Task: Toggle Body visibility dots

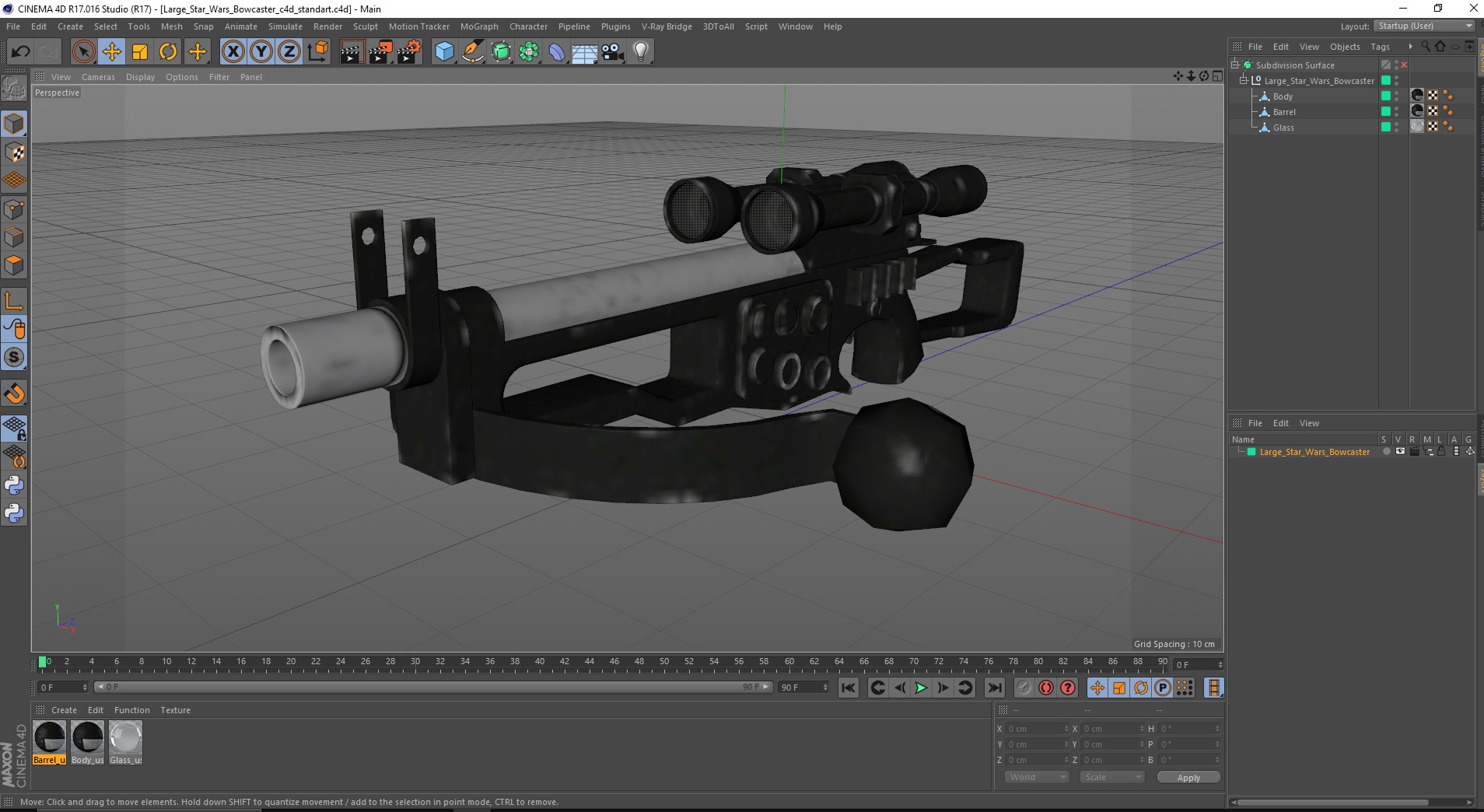Action: [x=1396, y=96]
